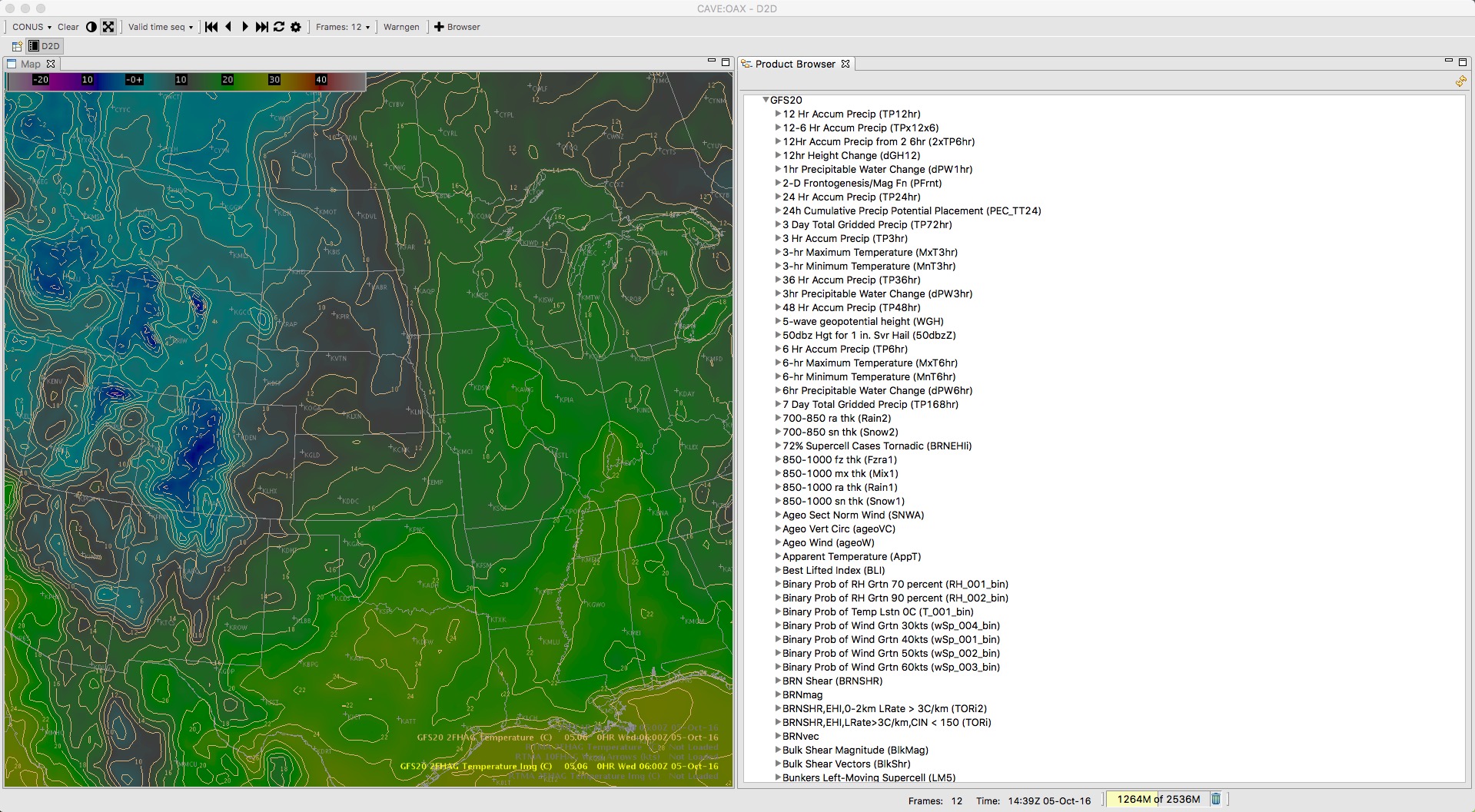Click the Warngen button
This screenshot has height=812, width=1475.
(x=401, y=27)
